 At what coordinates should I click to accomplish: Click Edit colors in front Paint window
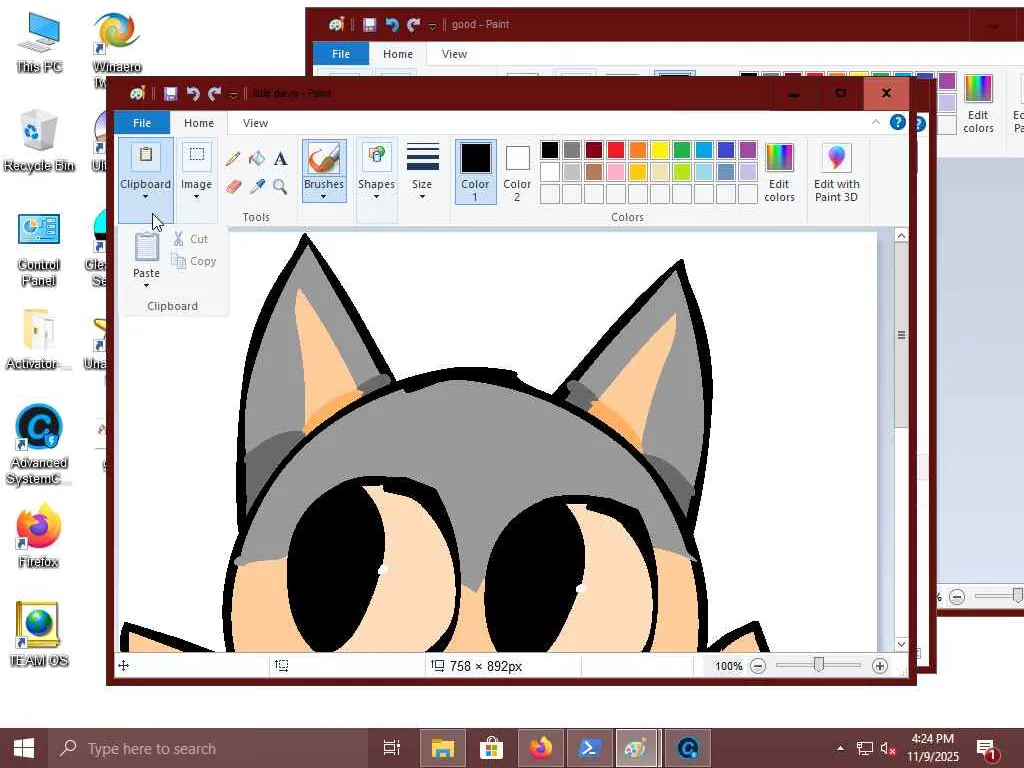pos(779,172)
